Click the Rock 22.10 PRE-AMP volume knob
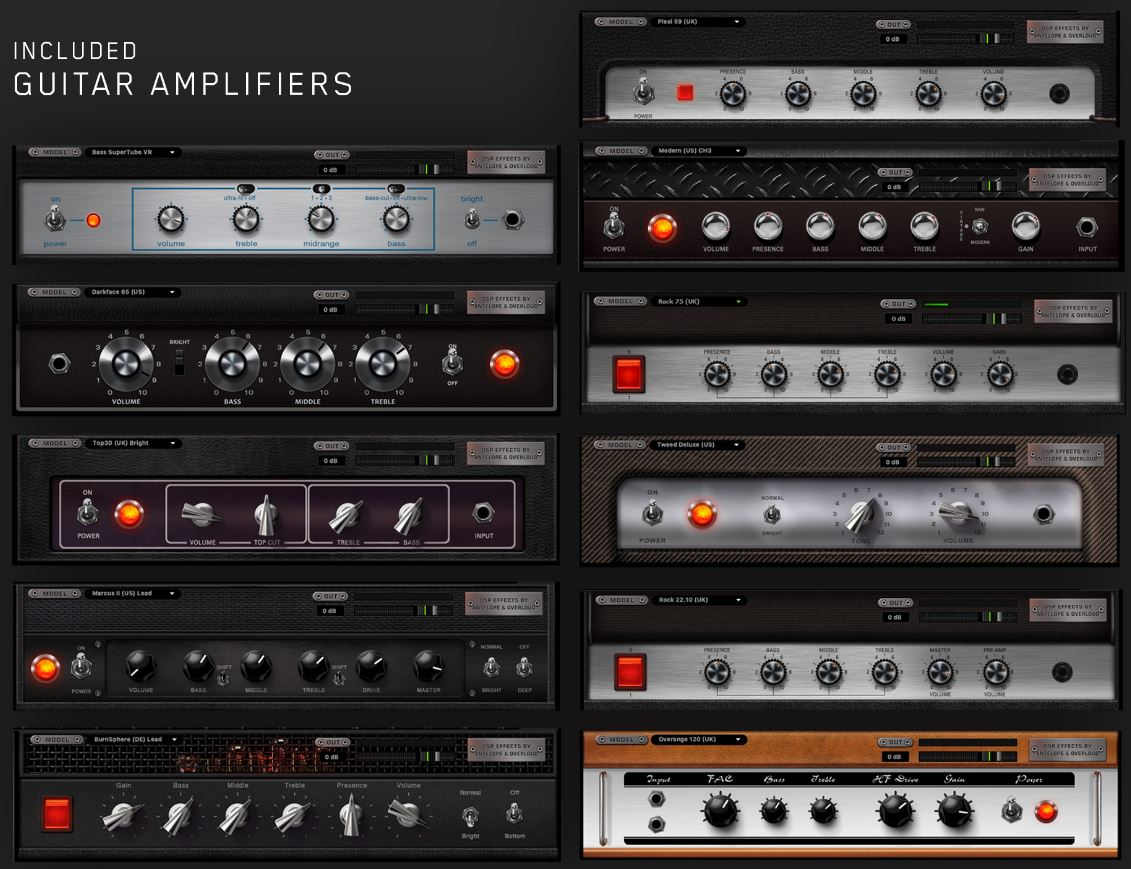1131x869 pixels. pos(996,673)
